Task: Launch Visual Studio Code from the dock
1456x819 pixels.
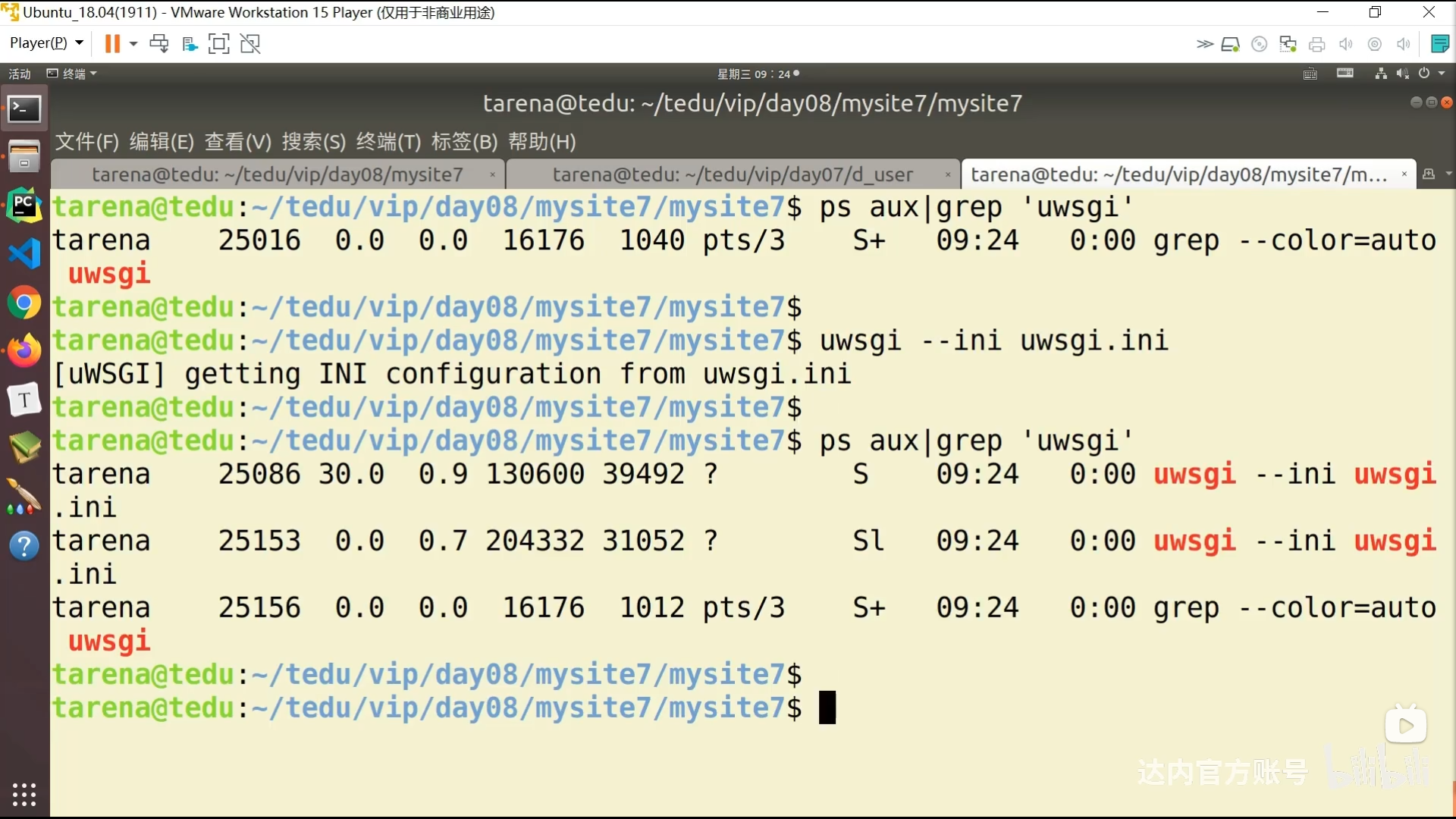Action: tap(24, 253)
